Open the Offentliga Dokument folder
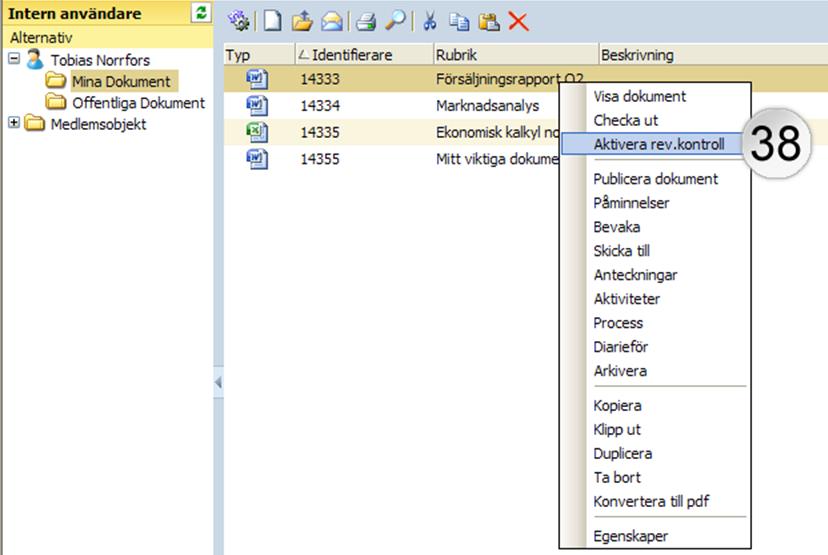The width and height of the screenshot is (828, 555). tap(138, 103)
